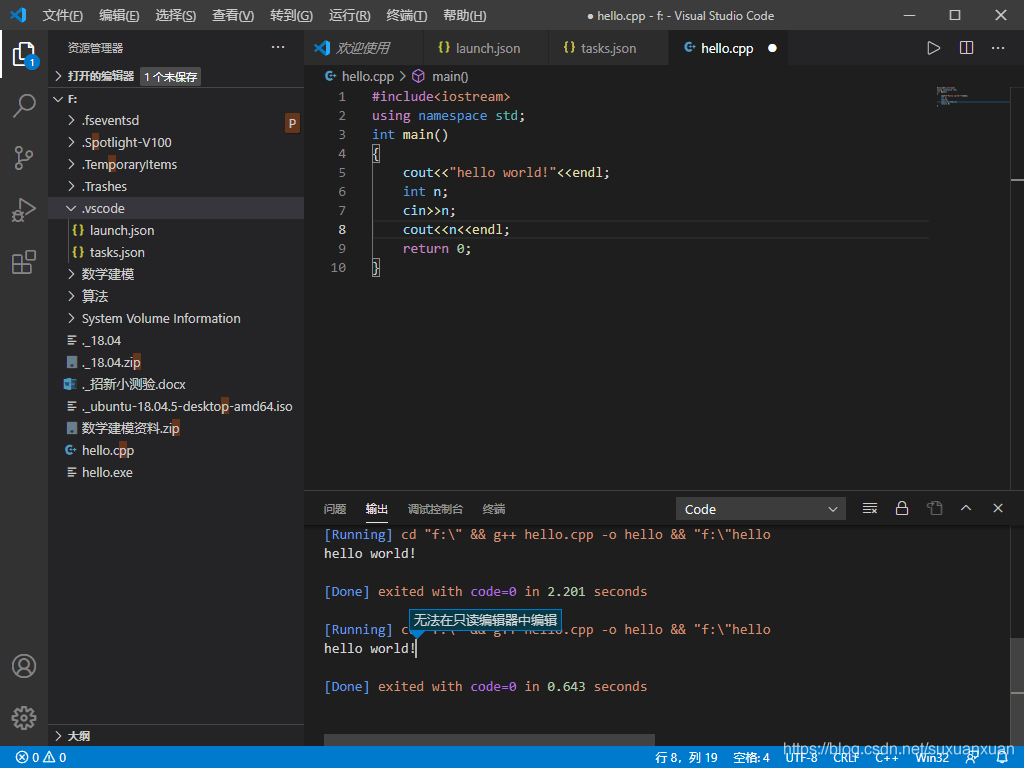Viewport: 1024px width, 768px height.
Task: Maximize the bottom panel with chevron
Action: pos(966,508)
